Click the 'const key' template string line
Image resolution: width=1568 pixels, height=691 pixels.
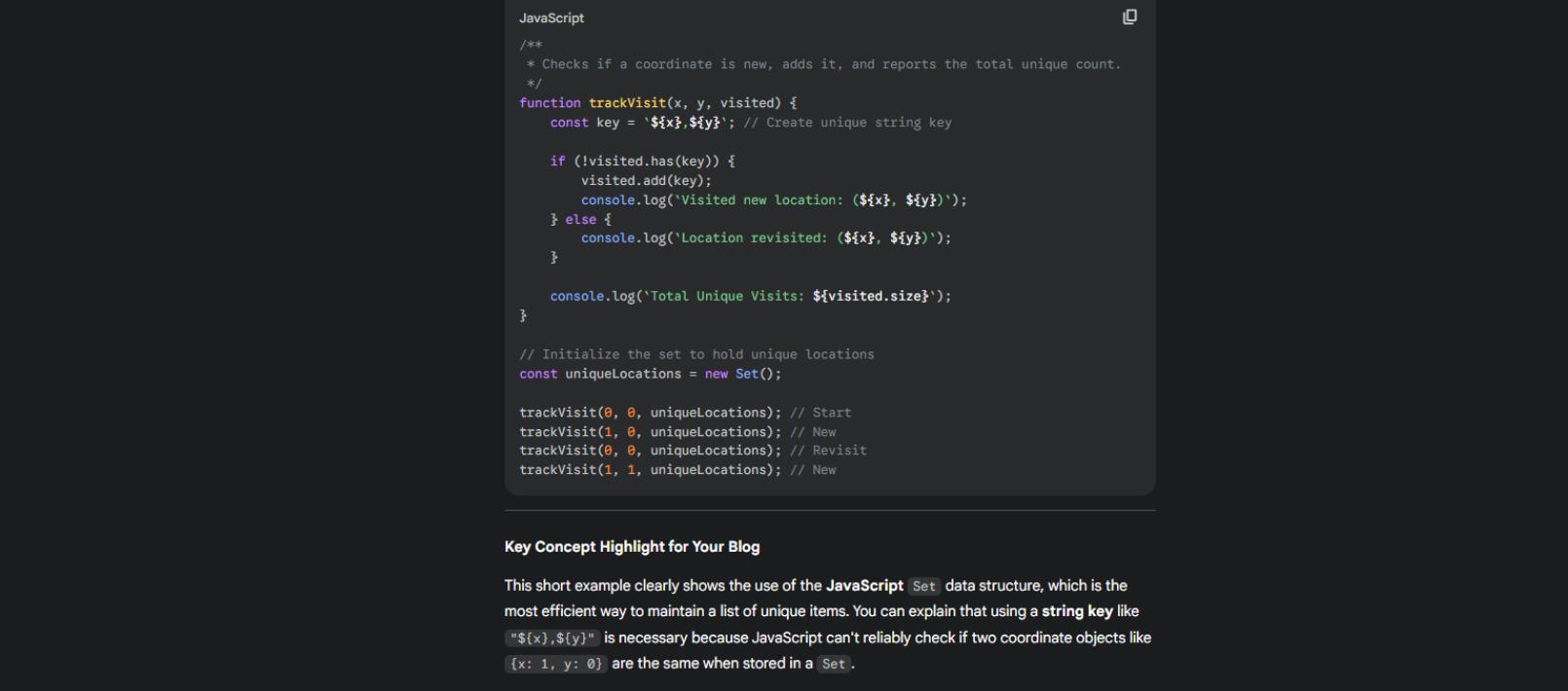(751, 122)
